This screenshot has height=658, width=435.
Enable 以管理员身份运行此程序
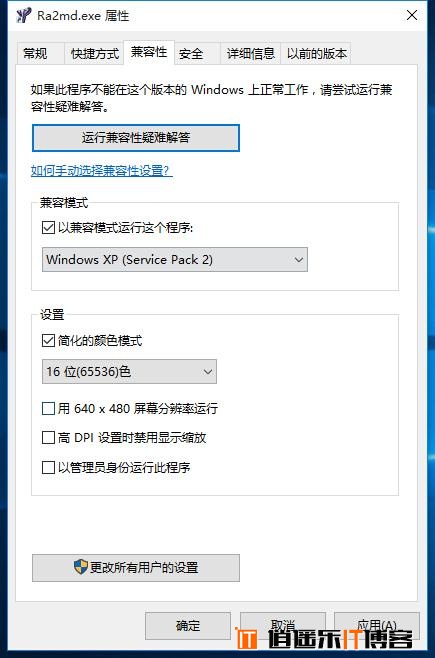click(x=48, y=467)
